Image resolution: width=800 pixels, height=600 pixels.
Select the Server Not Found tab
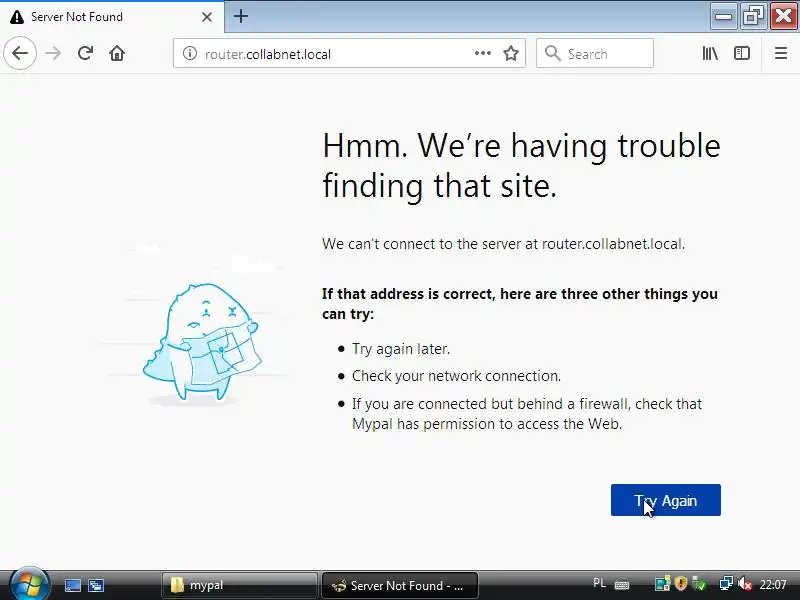(x=112, y=17)
